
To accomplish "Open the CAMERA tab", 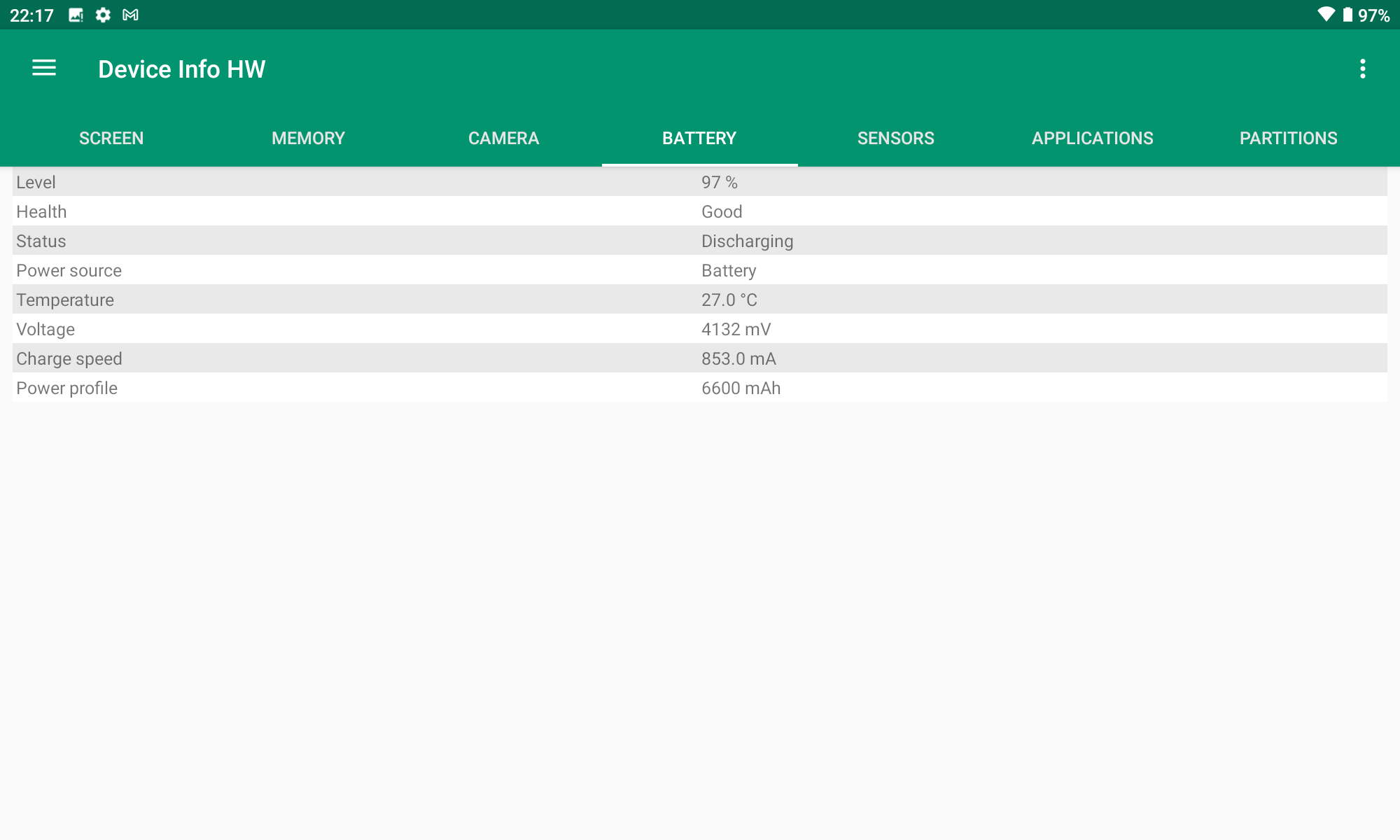I will 503,138.
